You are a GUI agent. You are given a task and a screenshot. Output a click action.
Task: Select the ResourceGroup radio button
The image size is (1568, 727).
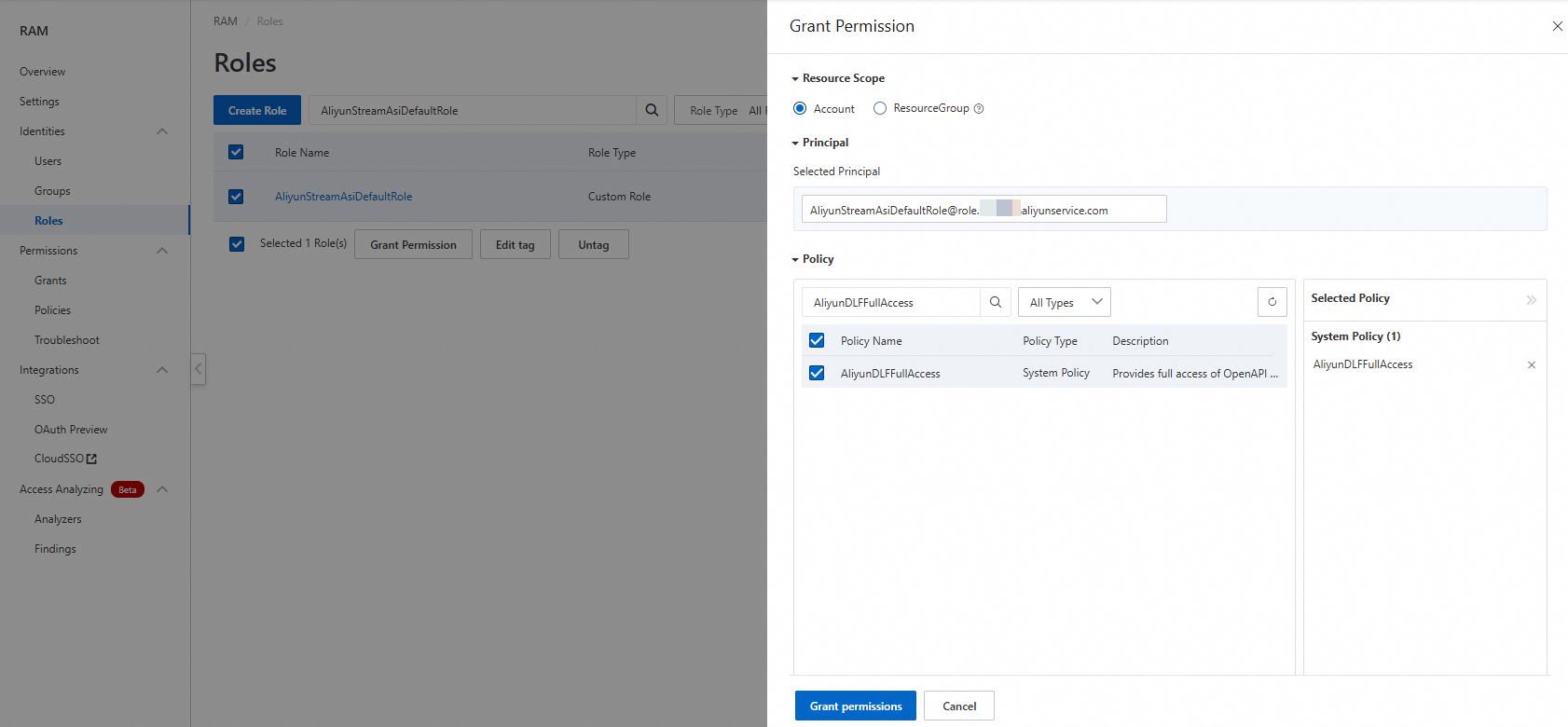point(880,108)
